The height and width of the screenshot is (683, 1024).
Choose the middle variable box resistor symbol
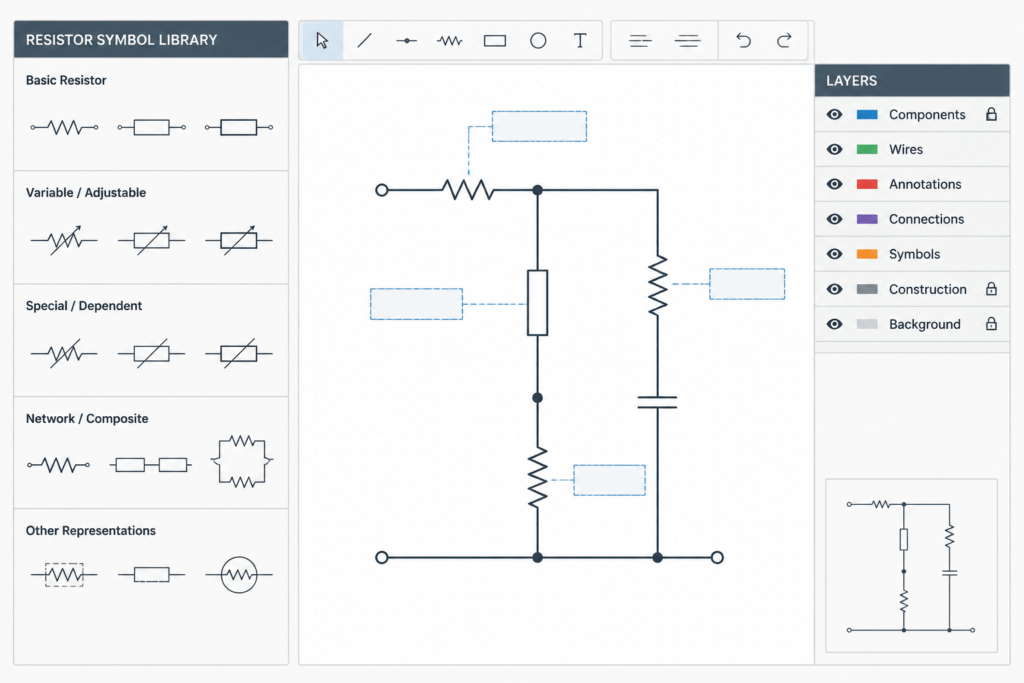[152, 240]
